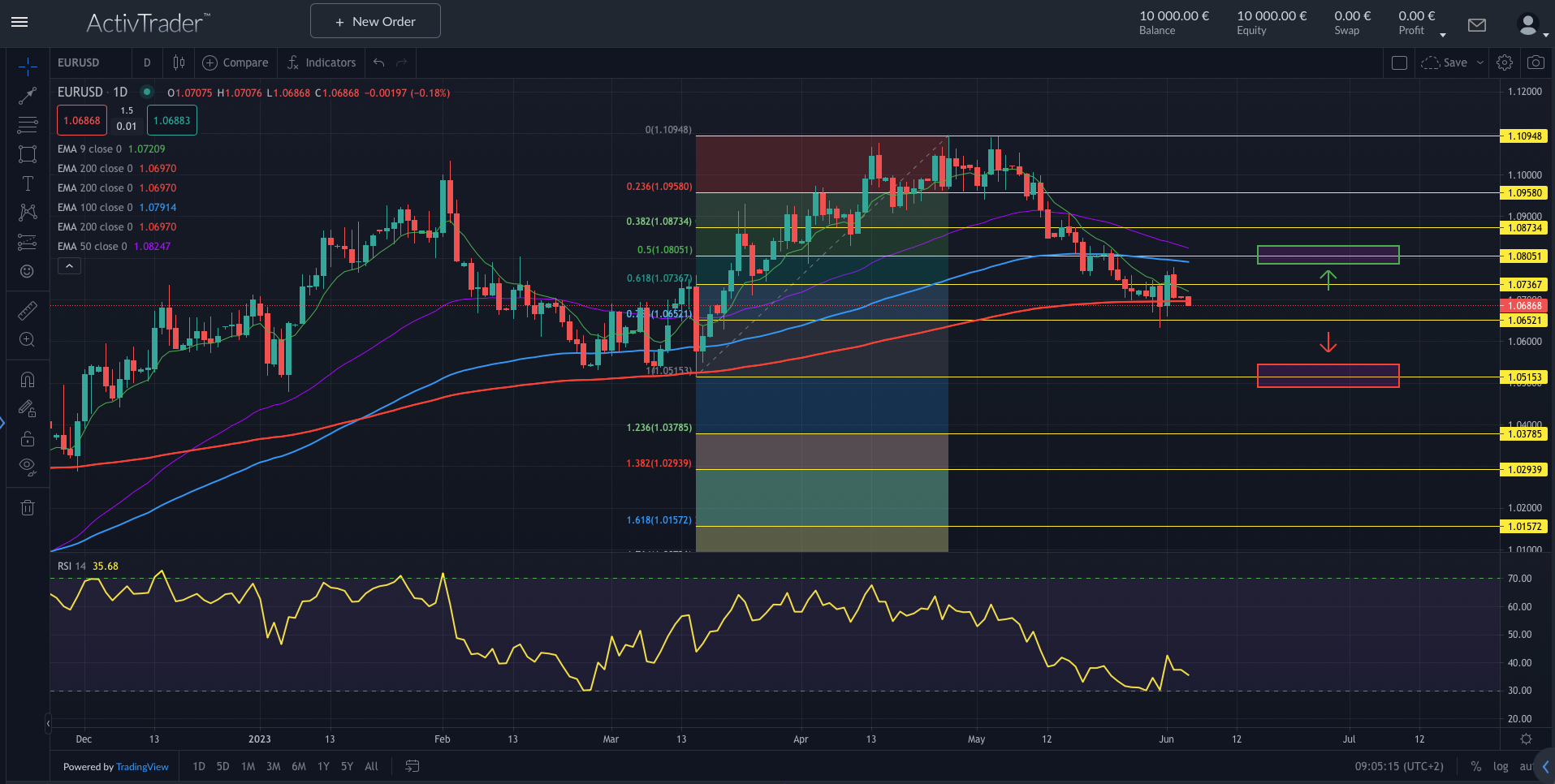The width and height of the screenshot is (1555, 784).
Task: Open the D timeframe dropdown
Action: [x=147, y=62]
